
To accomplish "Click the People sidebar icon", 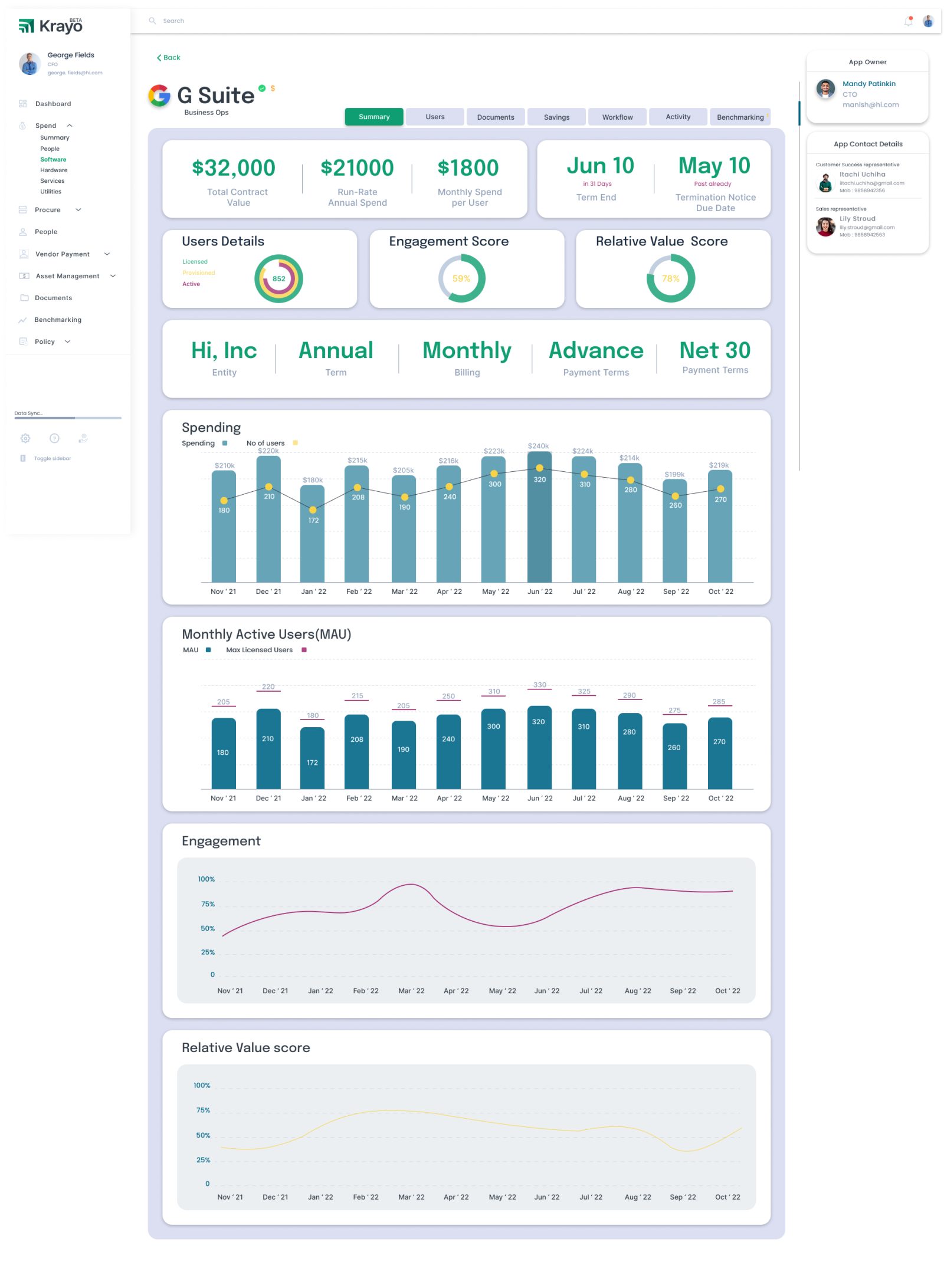I will coord(23,232).
